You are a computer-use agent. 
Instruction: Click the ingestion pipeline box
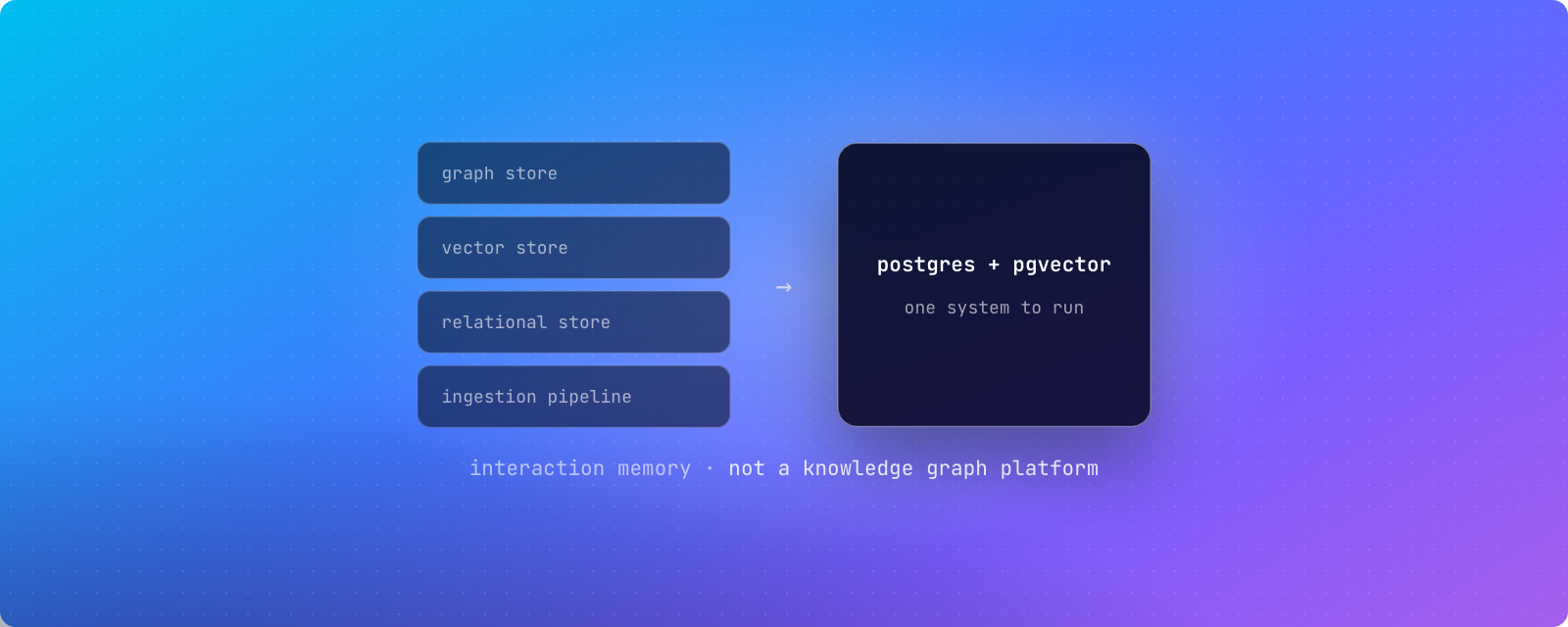coord(573,397)
